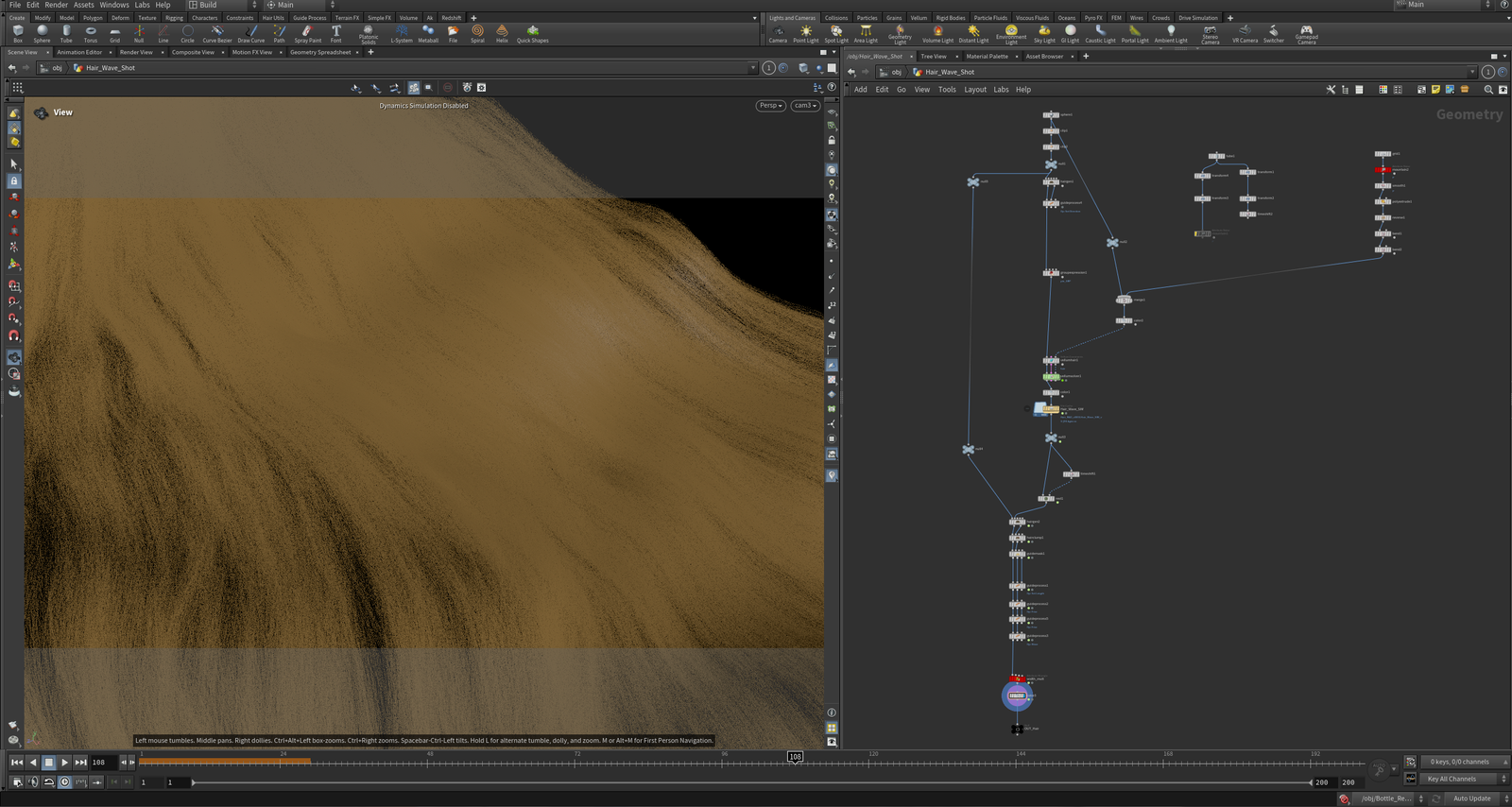Select the Spray Paint shelf tool
Image resolution: width=1512 pixels, height=807 pixels.
(x=308, y=34)
